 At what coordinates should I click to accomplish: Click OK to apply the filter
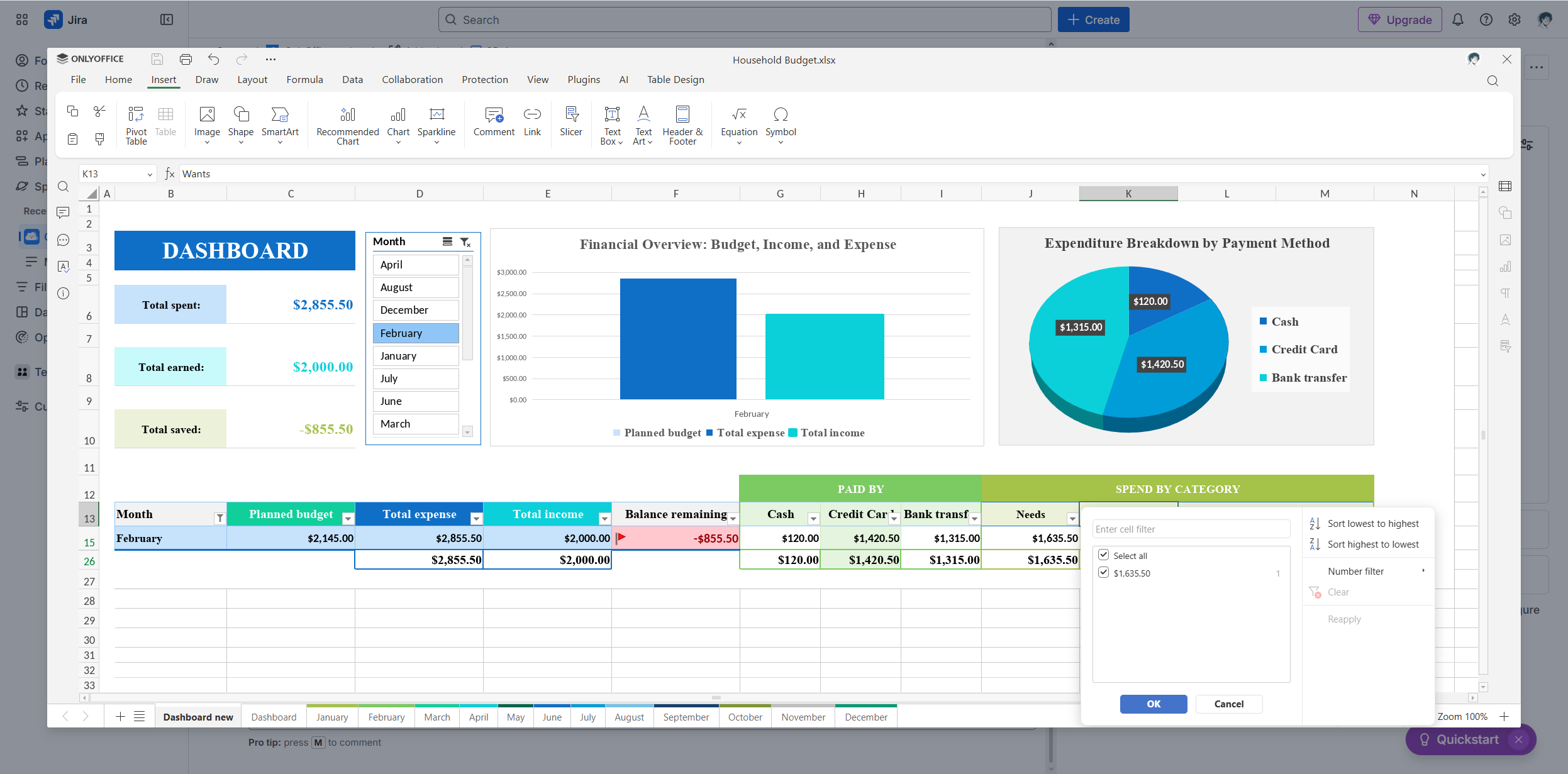coord(1152,704)
